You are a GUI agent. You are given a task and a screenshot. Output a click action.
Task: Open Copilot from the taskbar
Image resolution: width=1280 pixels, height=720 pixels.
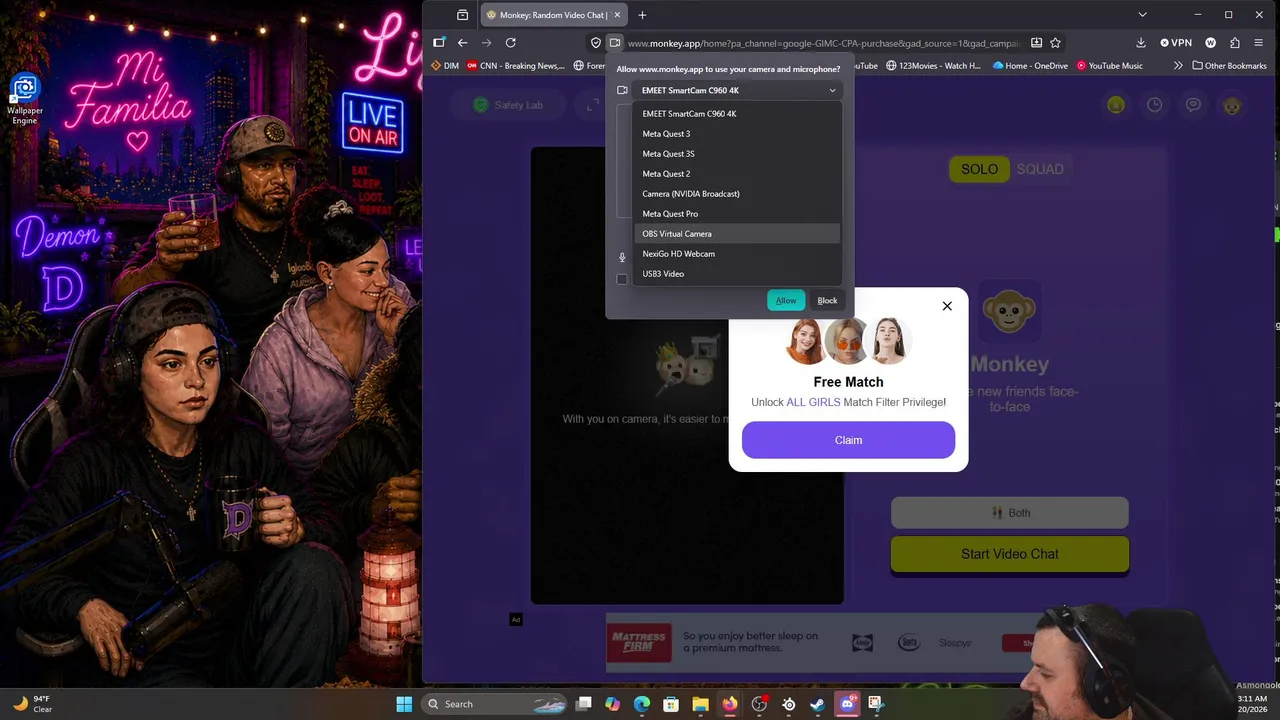(613, 704)
